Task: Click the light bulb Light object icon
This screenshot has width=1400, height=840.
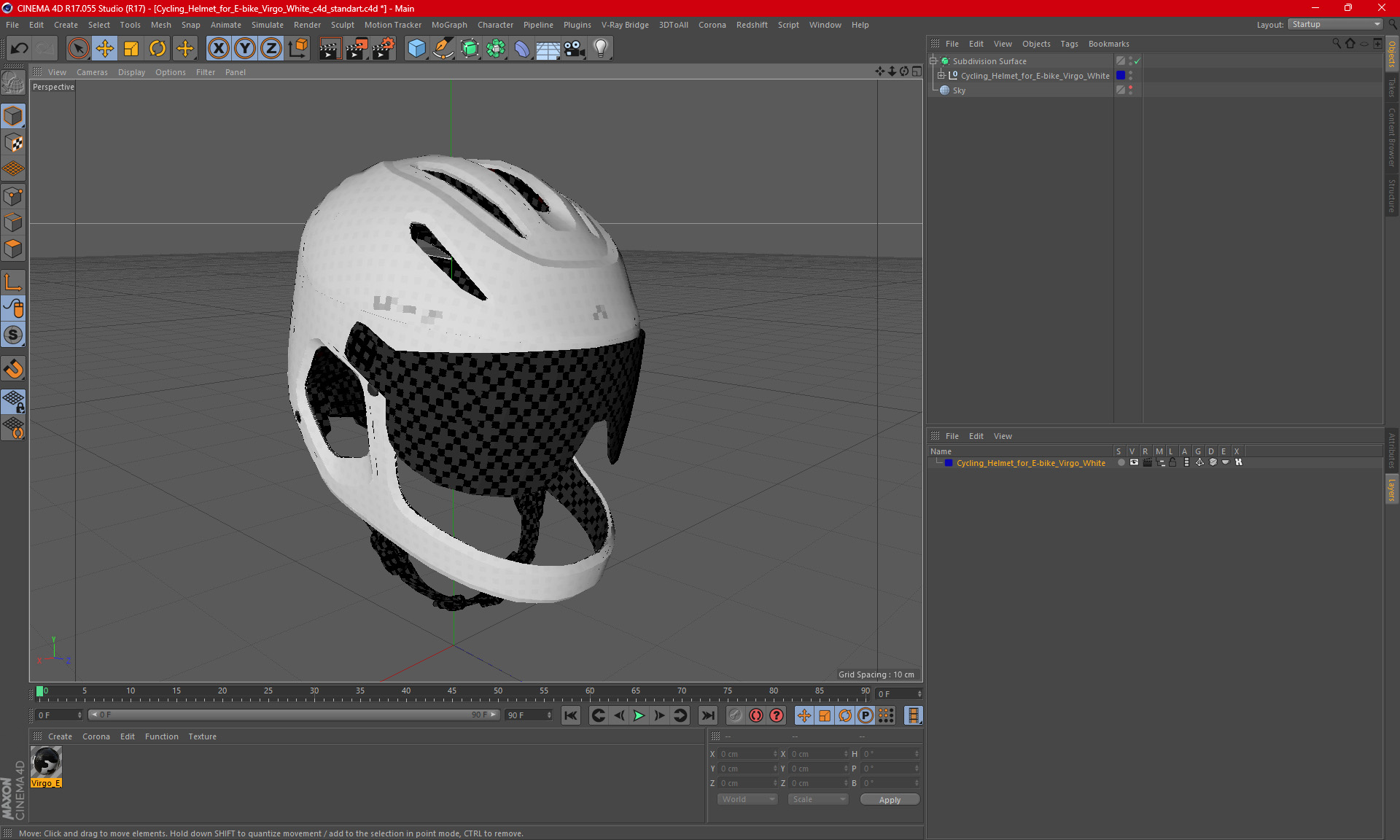Action: click(x=600, y=48)
